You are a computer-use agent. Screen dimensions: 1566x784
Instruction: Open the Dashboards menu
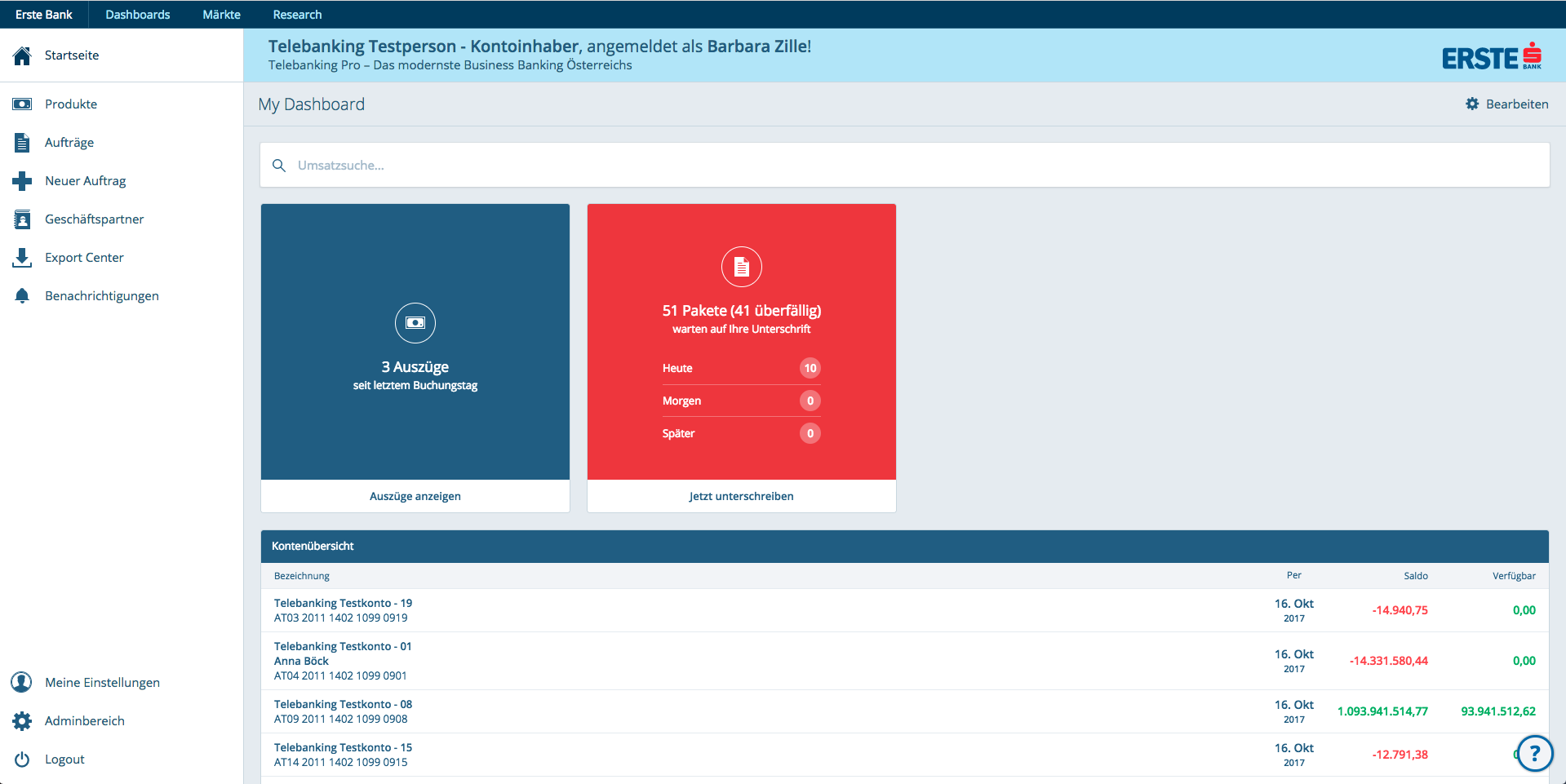tap(138, 15)
